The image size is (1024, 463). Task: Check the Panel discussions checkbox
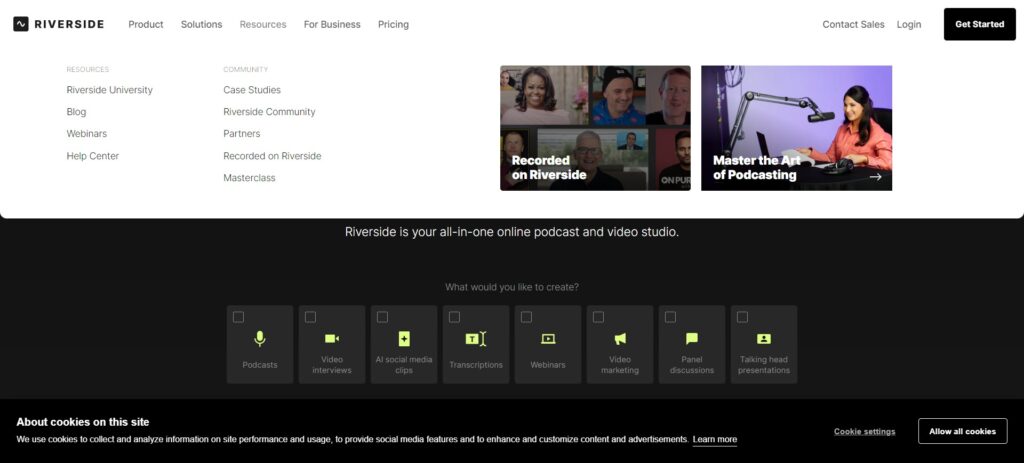click(670, 317)
